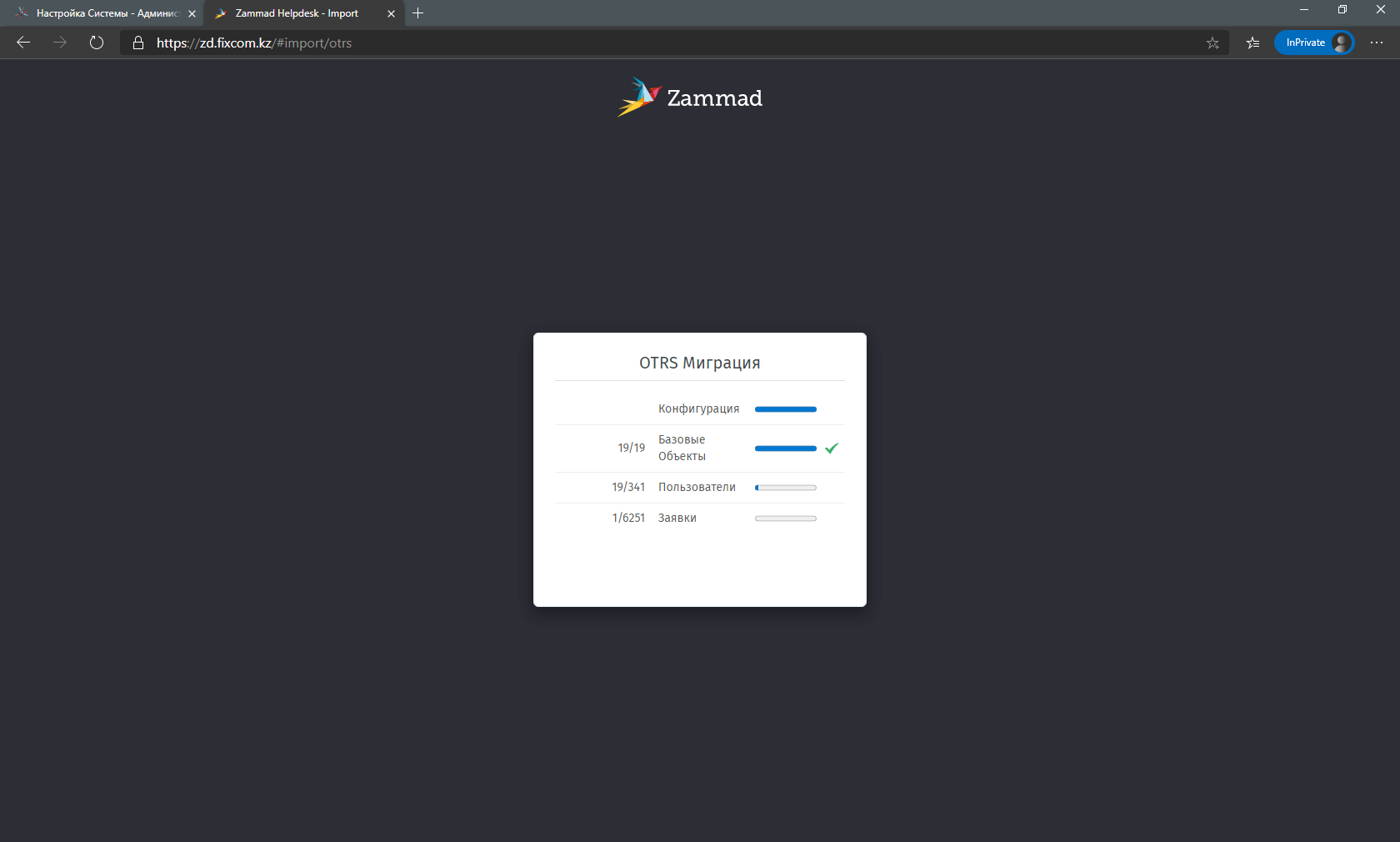The width and height of the screenshot is (1400, 842).
Task: Open browser settings and more menu
Action: [x=1377, y=43]
